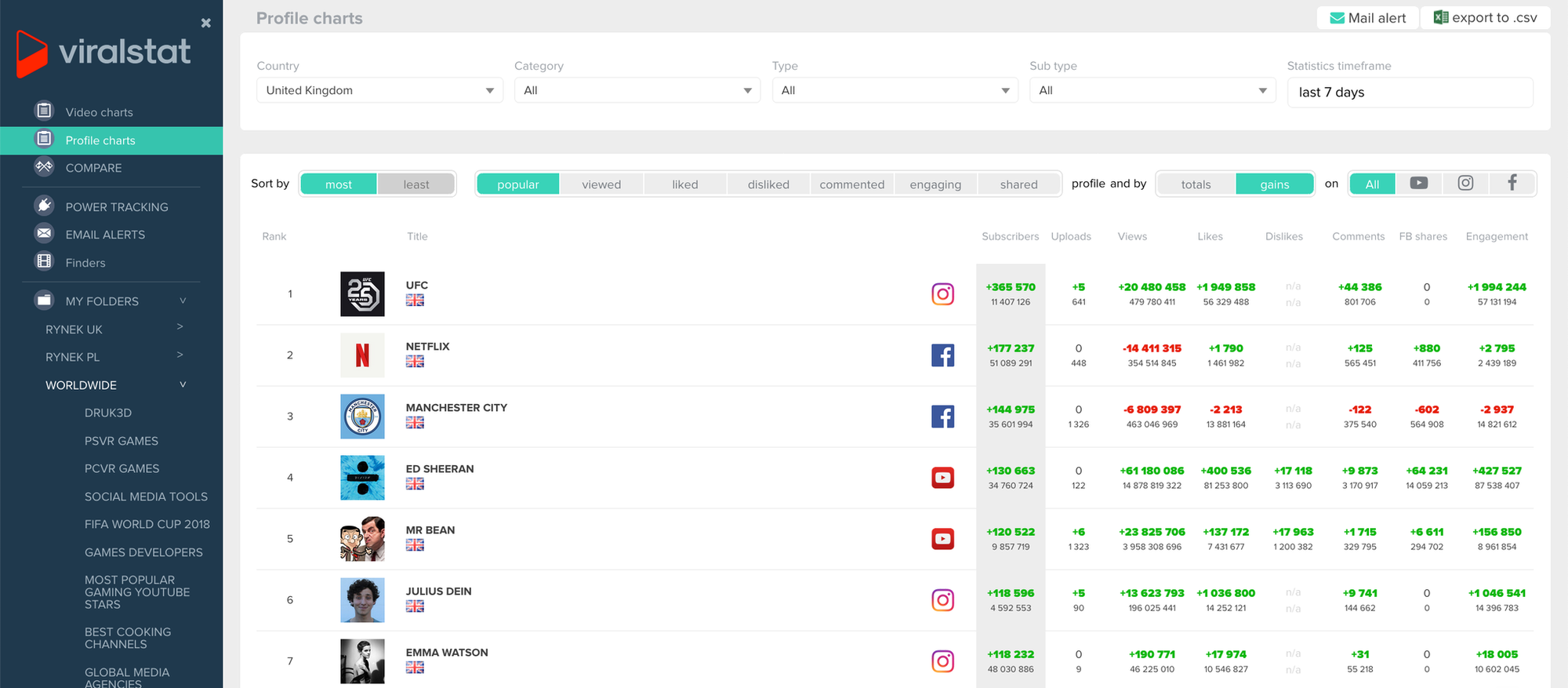Click the viralstat logo

tap(103, 53)
